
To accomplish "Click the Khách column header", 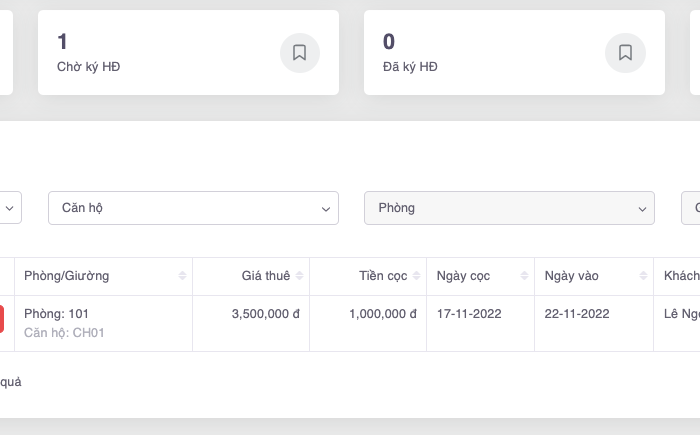I will click(x=680, y=276).
